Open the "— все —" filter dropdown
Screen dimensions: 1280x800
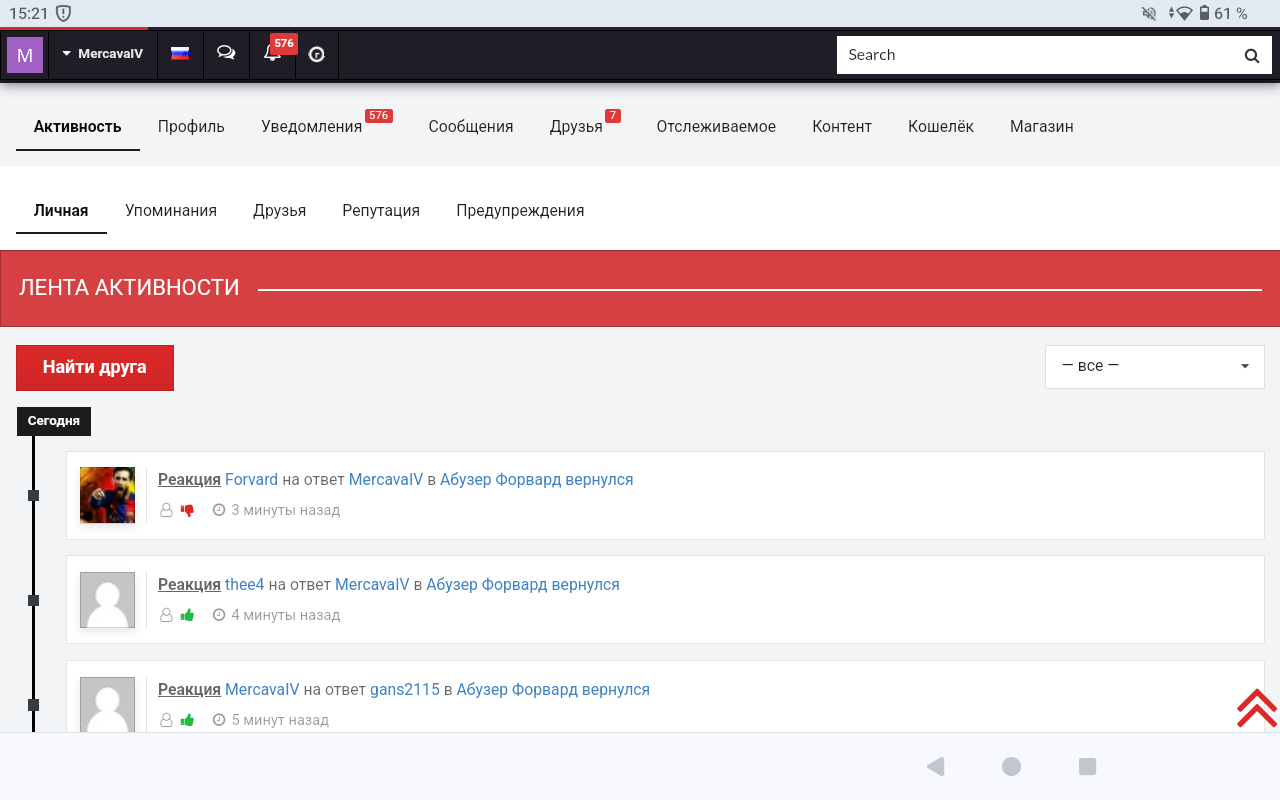[x=1154, y=366]
